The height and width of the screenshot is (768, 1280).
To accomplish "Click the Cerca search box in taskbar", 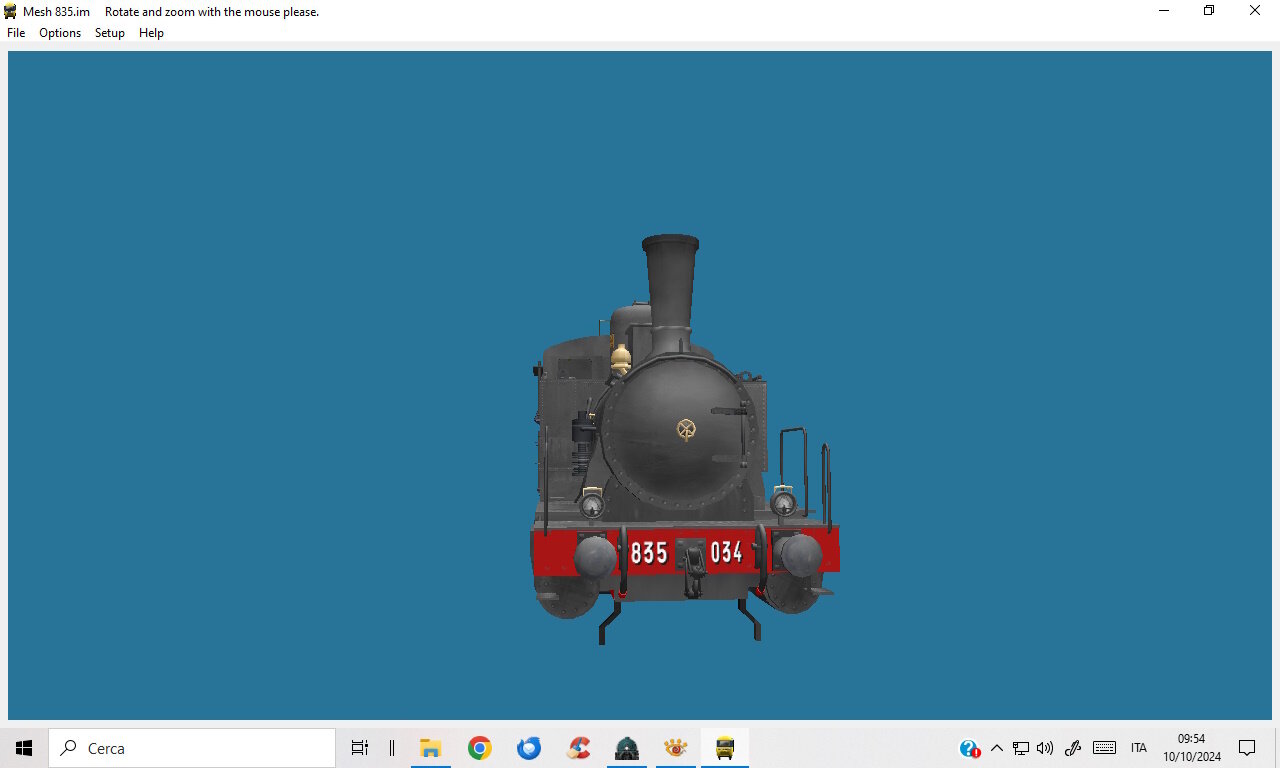I will [x=192, y=748].
